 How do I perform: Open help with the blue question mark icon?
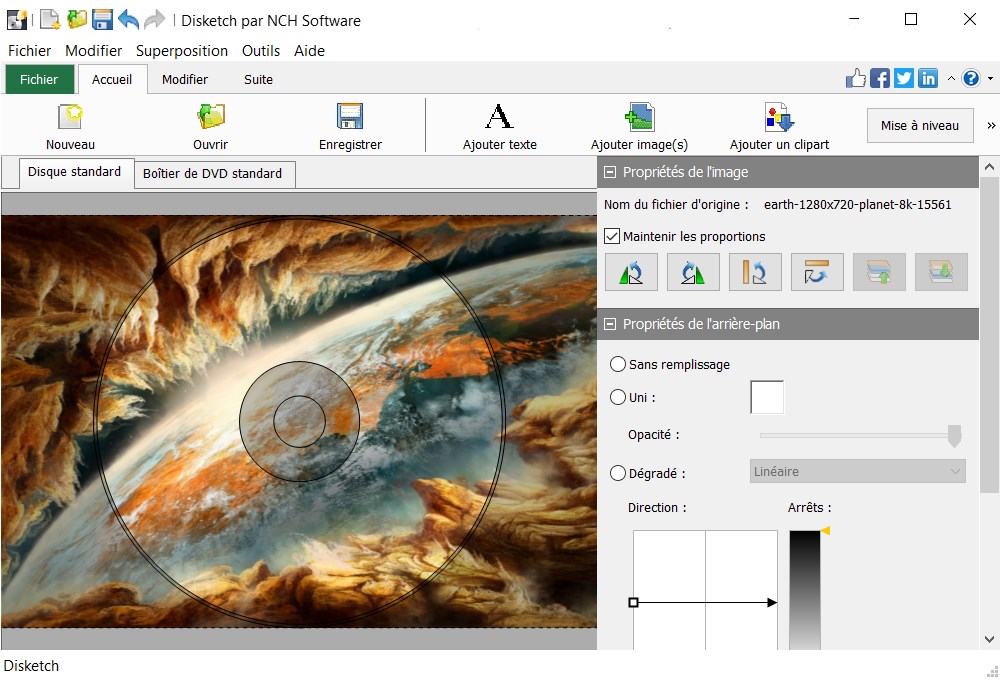971,78
